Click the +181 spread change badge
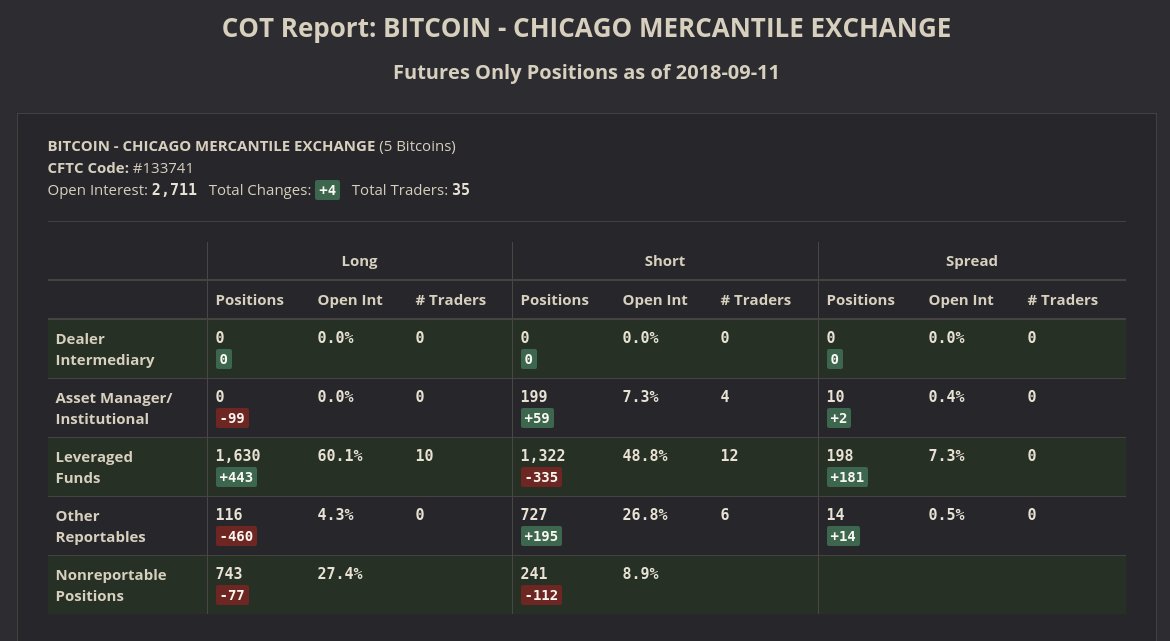1170x641 pixels. 847,477
